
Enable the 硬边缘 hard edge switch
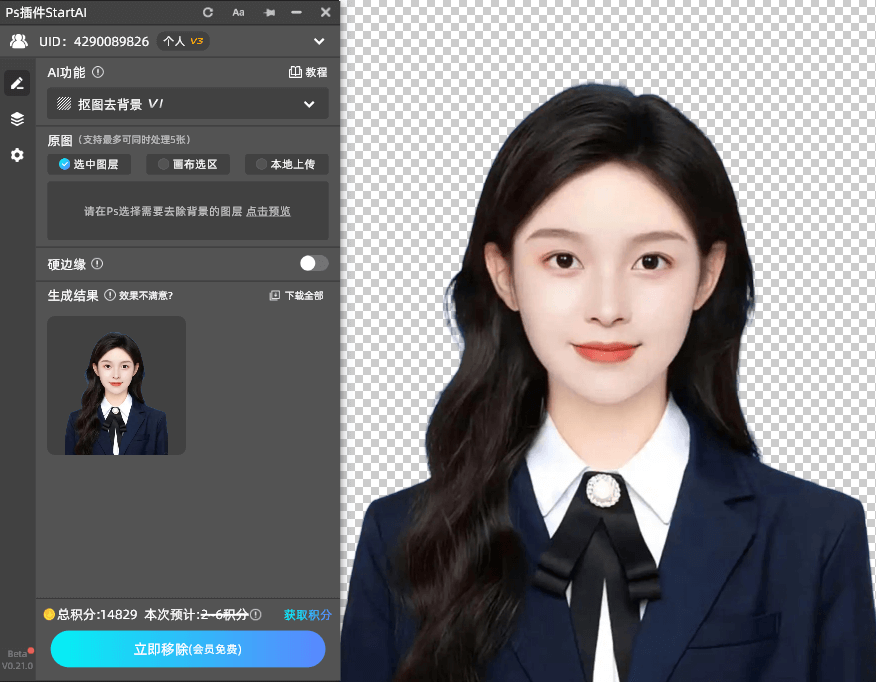pos(312,263)
